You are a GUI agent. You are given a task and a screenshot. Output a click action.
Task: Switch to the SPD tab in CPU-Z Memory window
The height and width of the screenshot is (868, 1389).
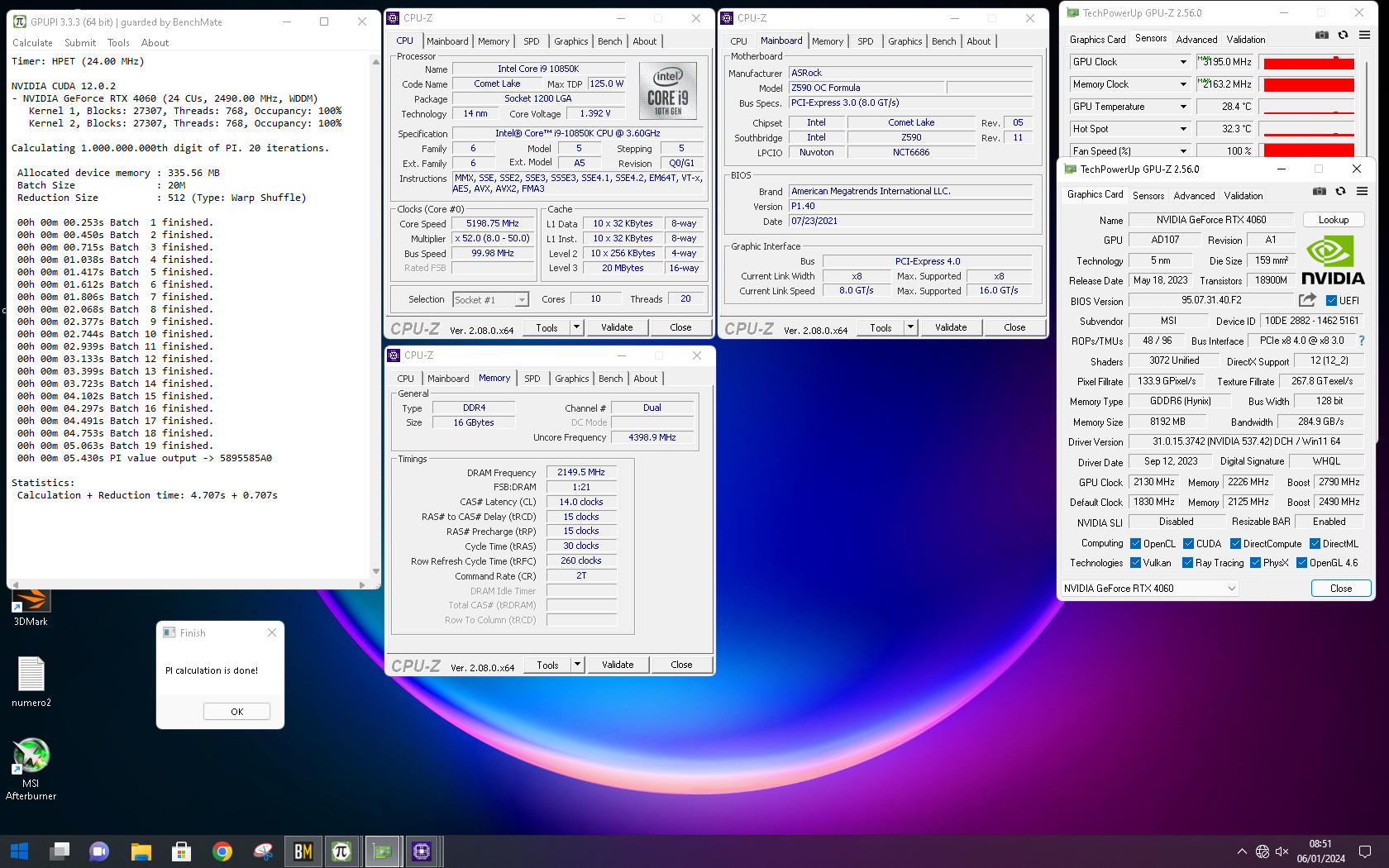click(x=532, y=379)
